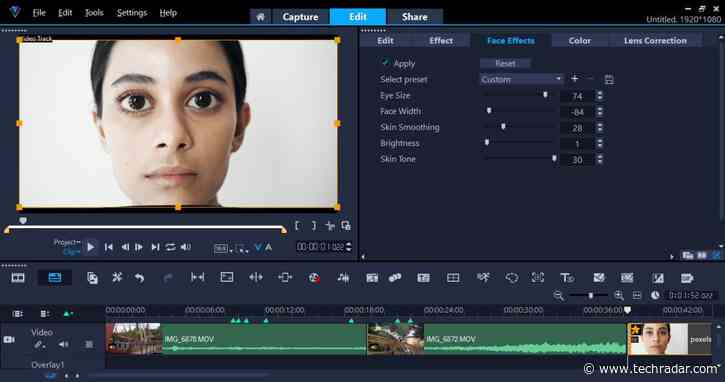Click the Eye Size slider handle

[x=545, y=95]
